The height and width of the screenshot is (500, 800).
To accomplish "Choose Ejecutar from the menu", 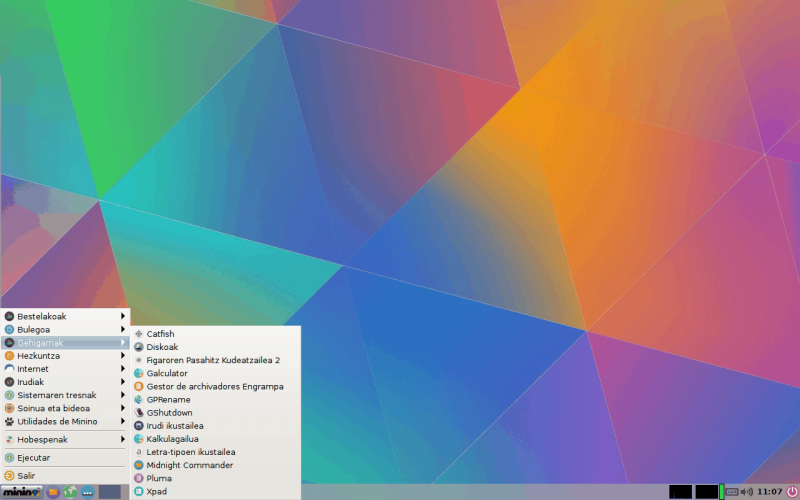I will tap(65, 458).
